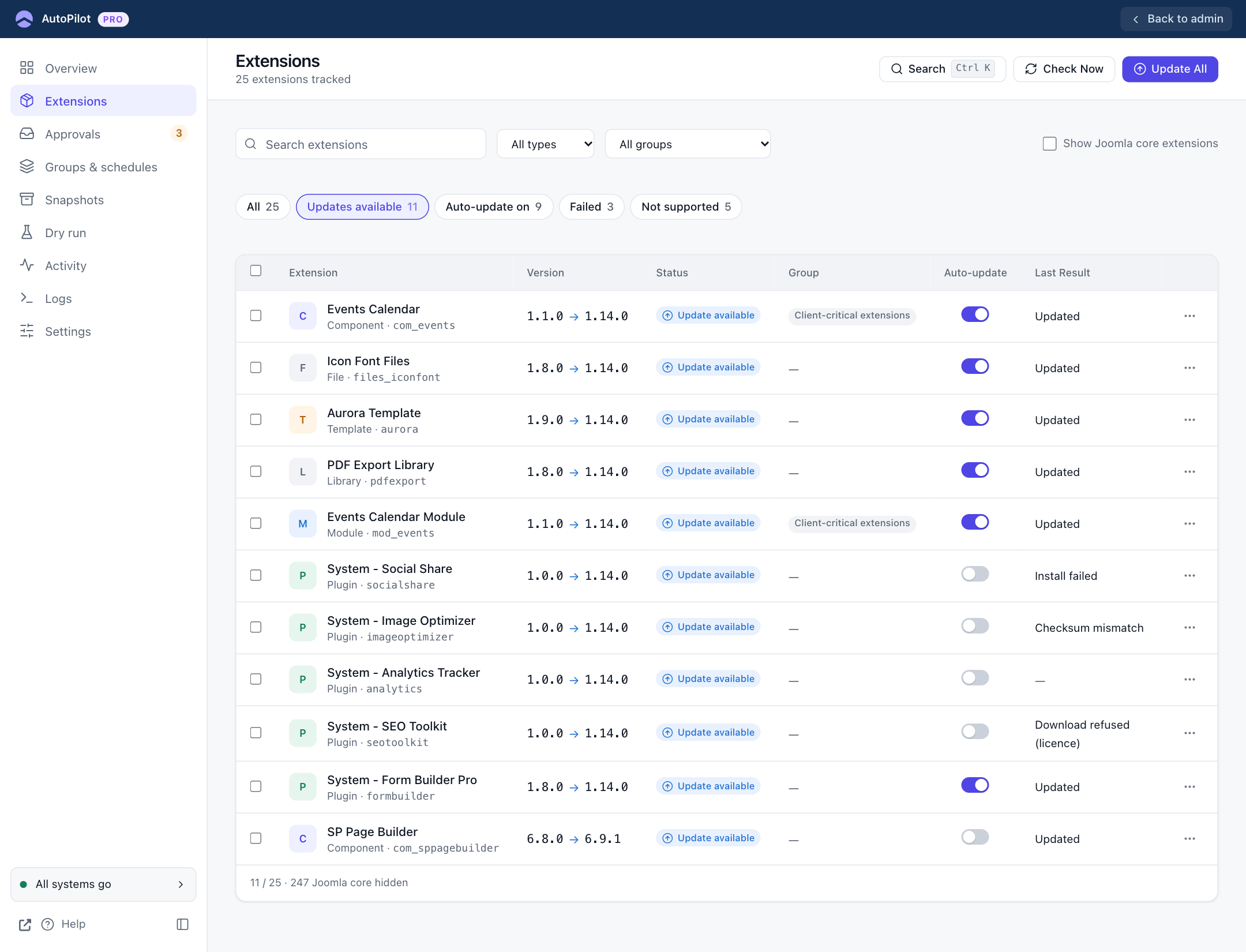1246x952 pixels.
Task: Click the Extensions cube icon in sidebar
Action: click(27, 101)
